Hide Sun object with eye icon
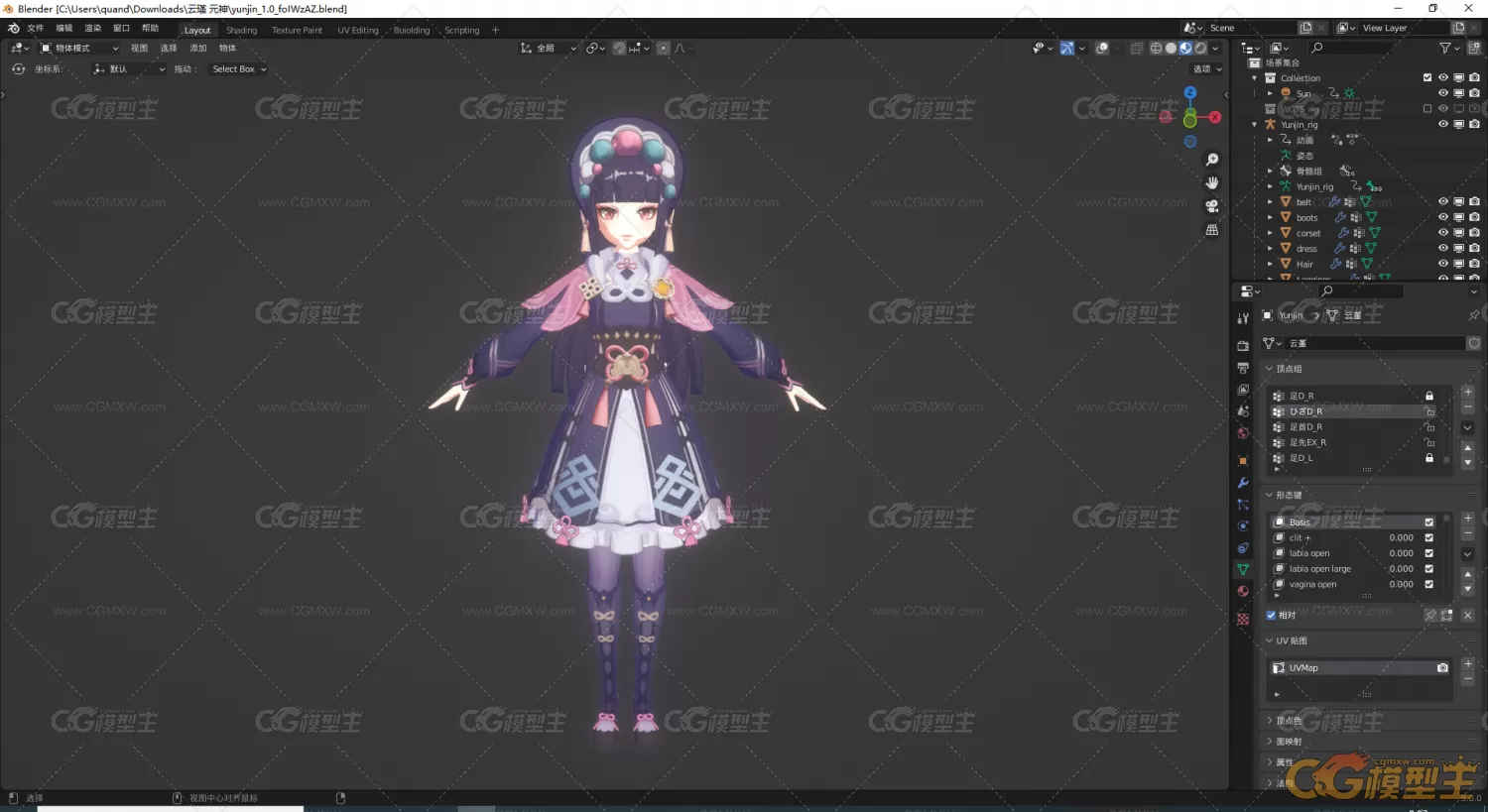Screen dimensions: 1488x812 (x=1443, y=93)
